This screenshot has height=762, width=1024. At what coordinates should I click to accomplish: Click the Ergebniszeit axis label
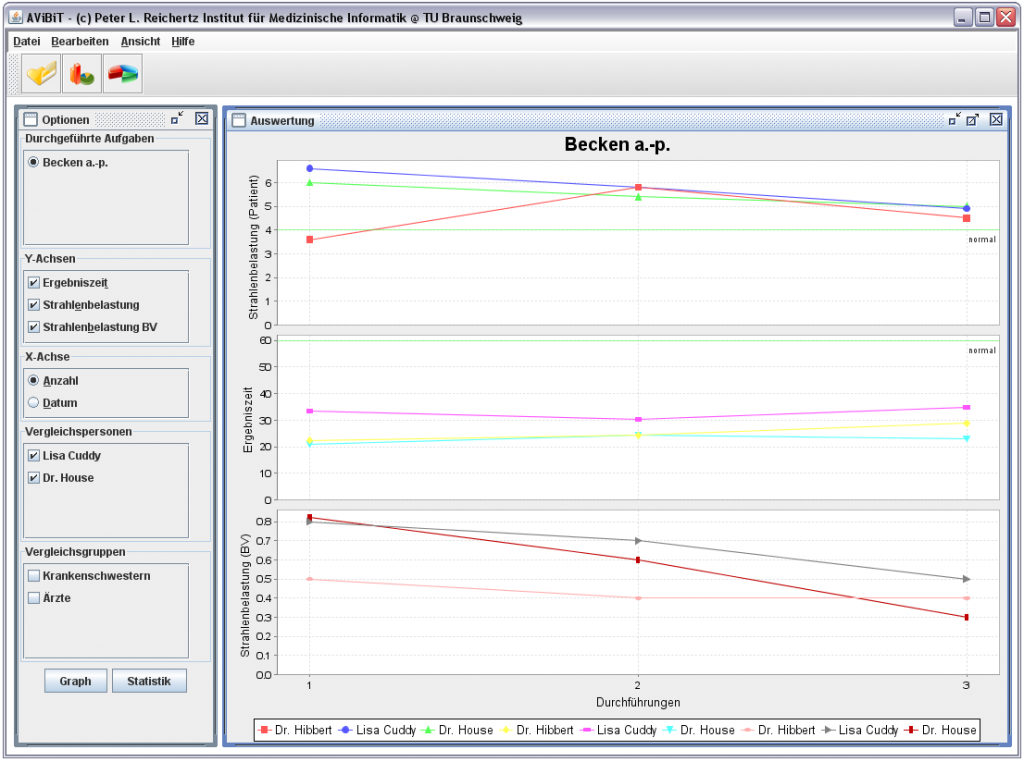click(248, 420)
